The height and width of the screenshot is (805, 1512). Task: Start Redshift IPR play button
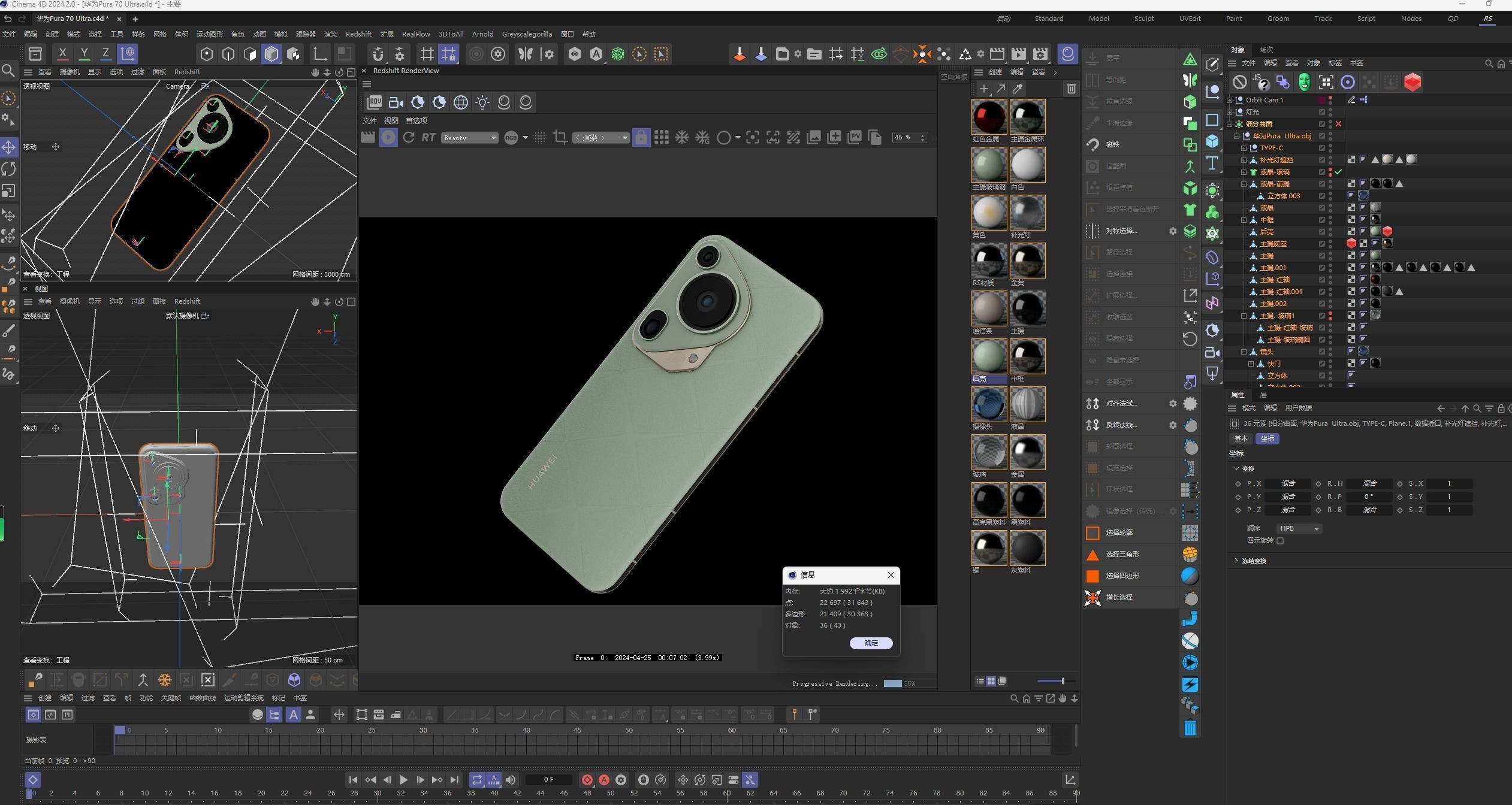point(388,138)
